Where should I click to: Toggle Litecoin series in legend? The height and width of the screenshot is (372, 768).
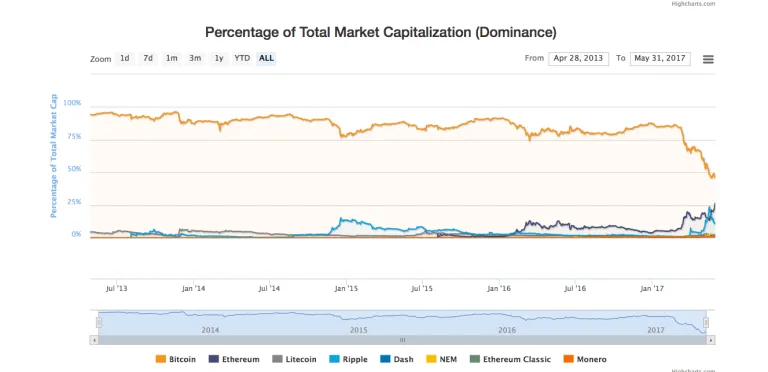[x=294, y=359]
